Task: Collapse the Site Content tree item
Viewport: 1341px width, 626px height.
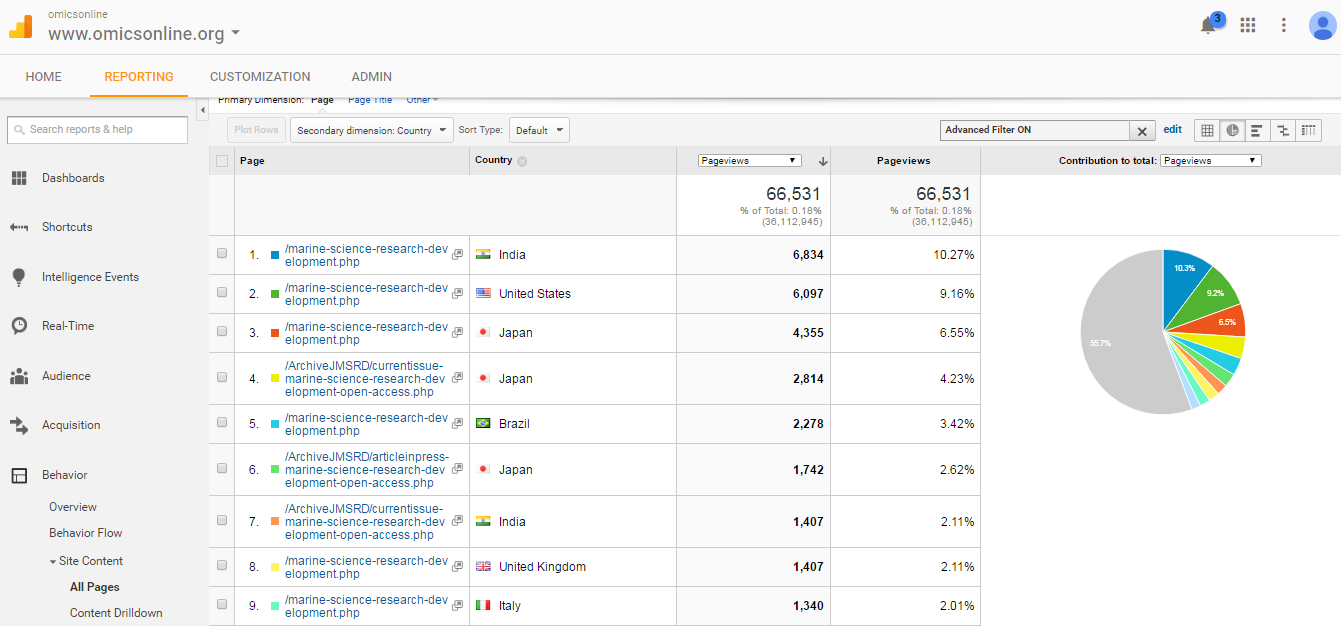Action: (x=53, y=562)
